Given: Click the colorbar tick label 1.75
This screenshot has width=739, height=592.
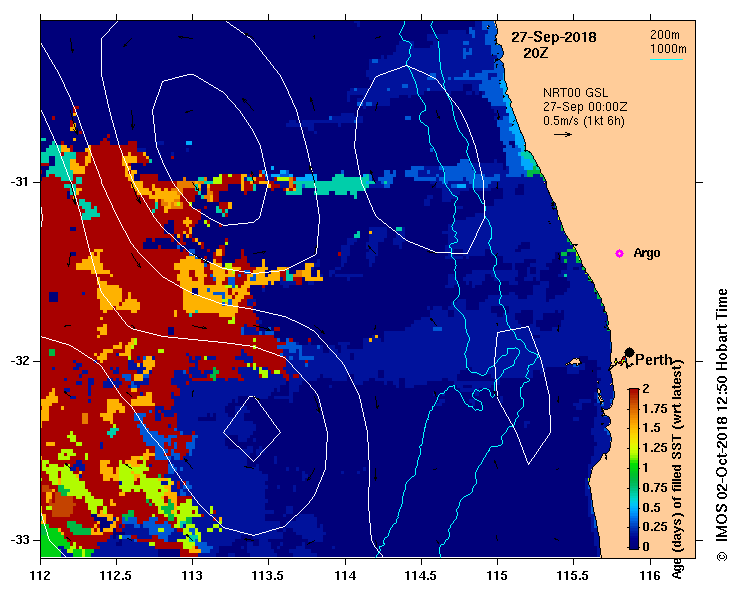Looking at the screenshot, I should tap(655, 409).
